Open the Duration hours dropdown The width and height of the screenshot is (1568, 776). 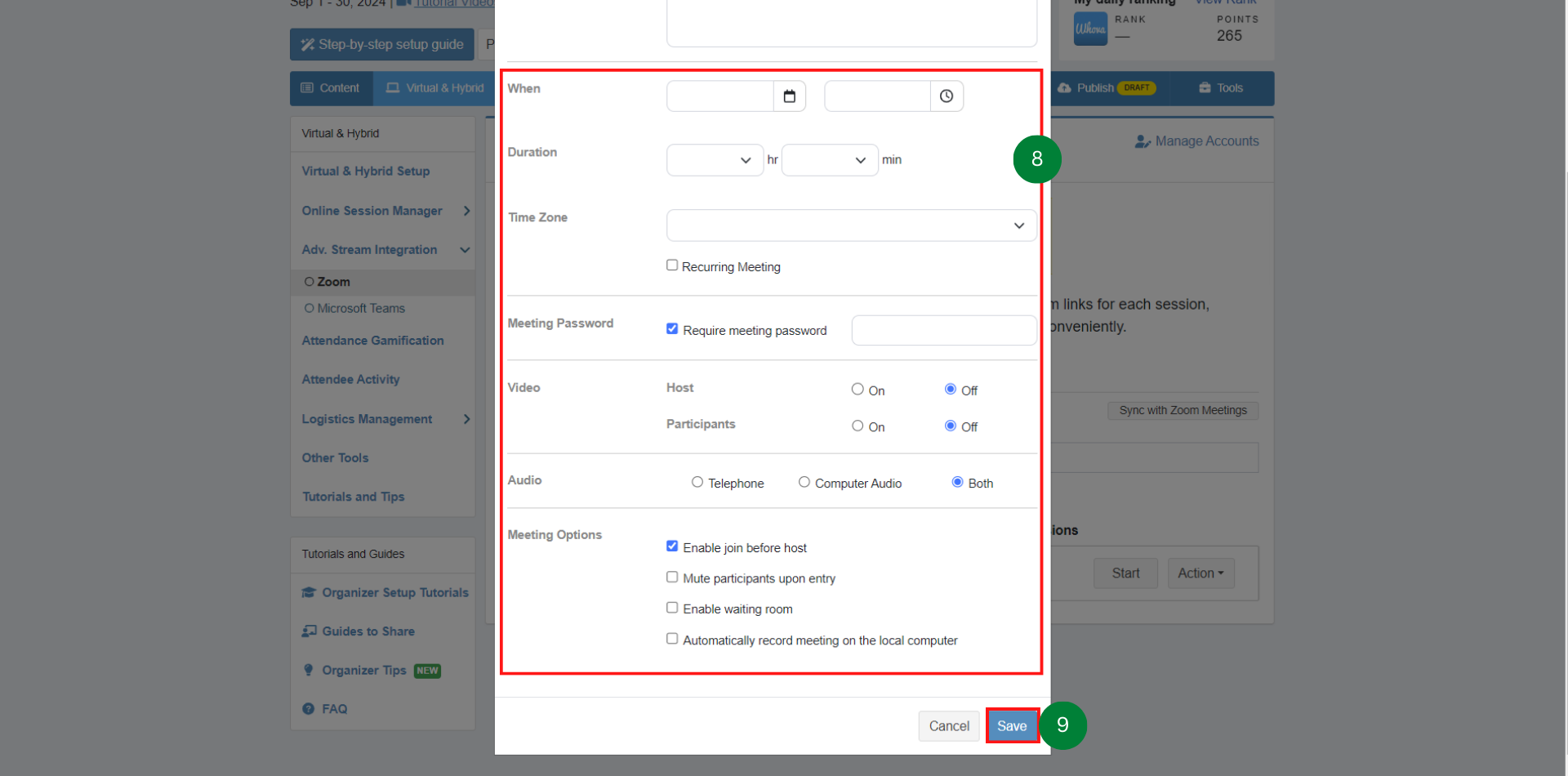click(x=715, y=160)
